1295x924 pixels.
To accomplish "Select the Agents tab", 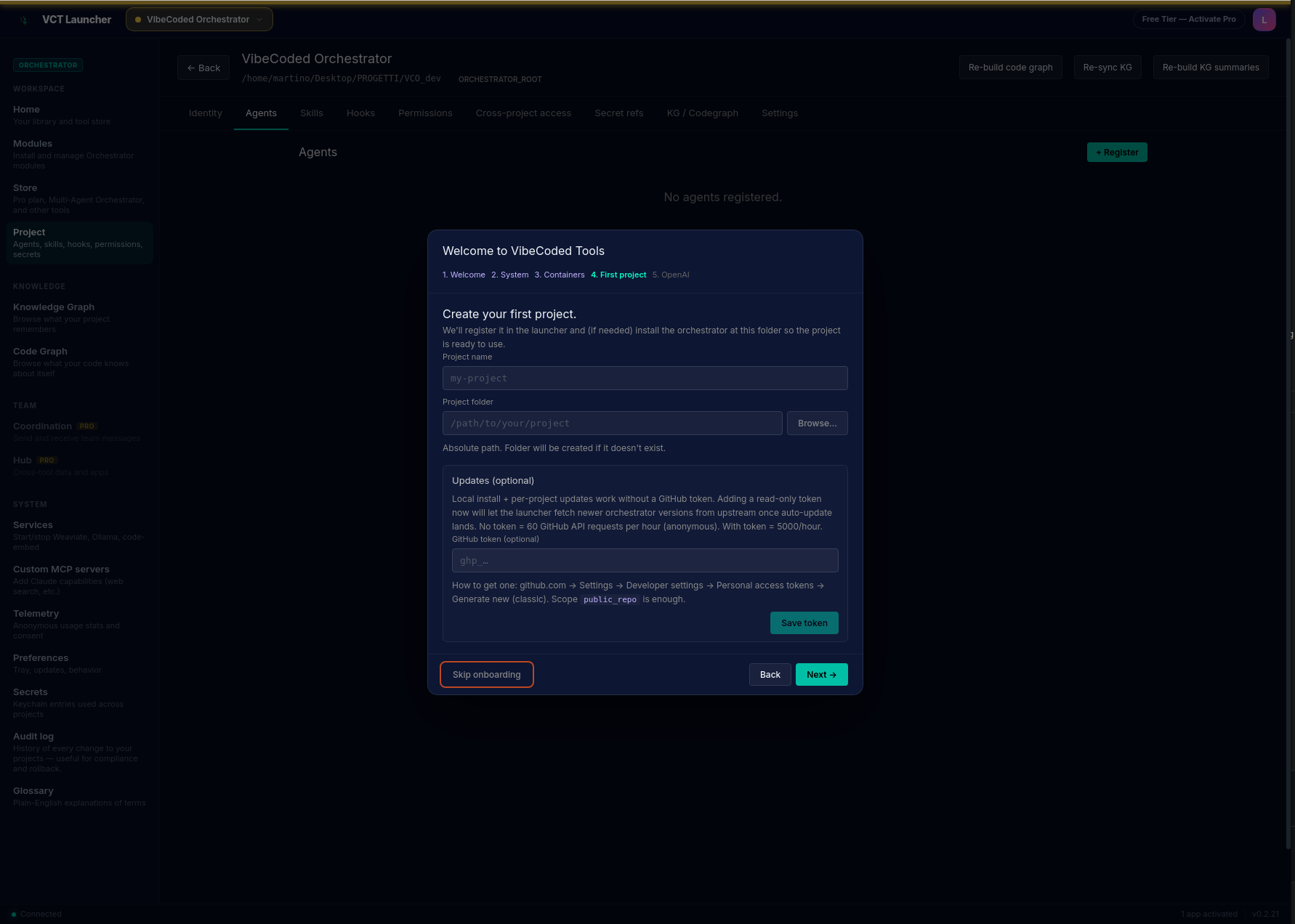I will point(261,113).
